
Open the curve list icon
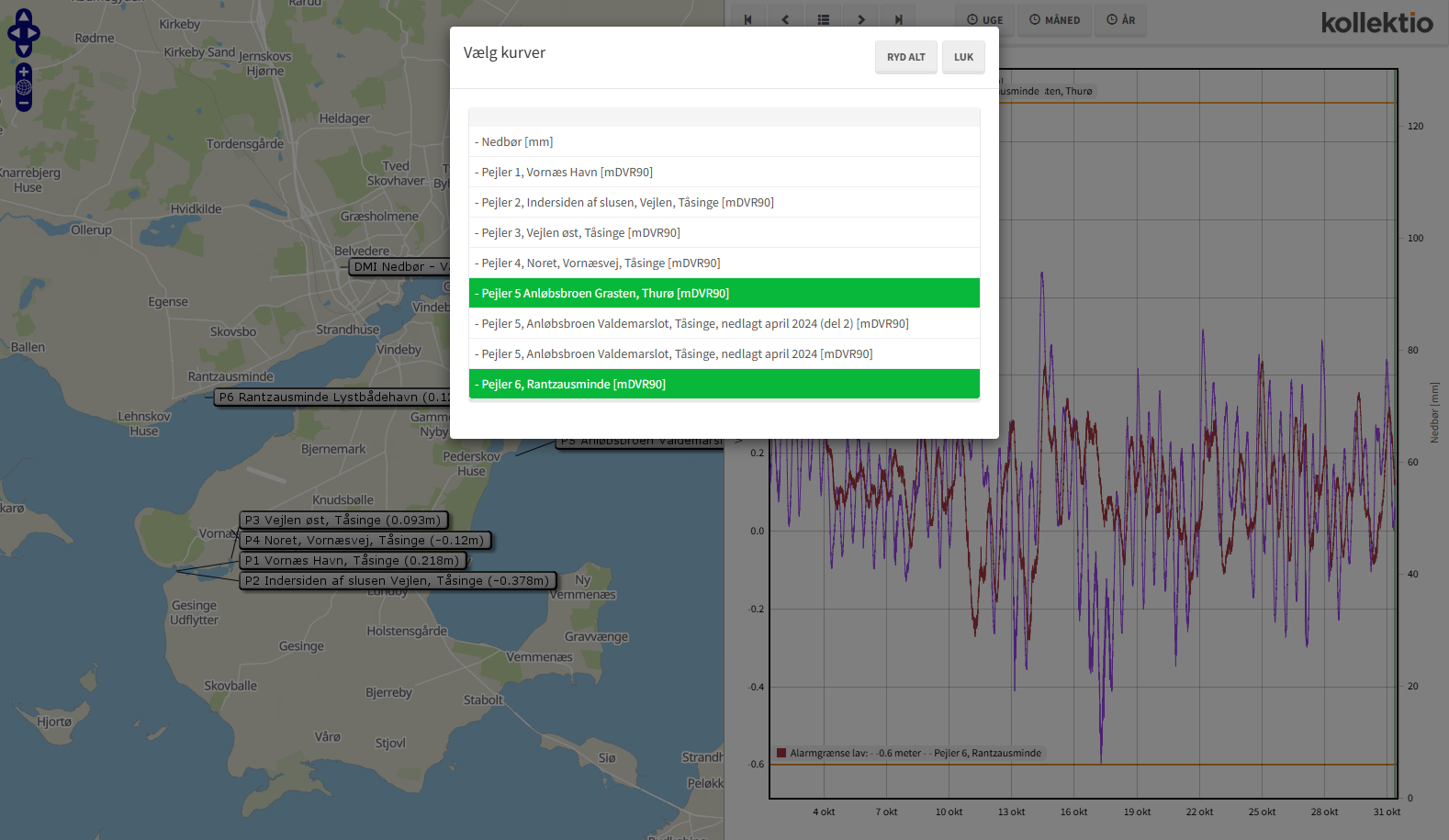click(824, 19)
